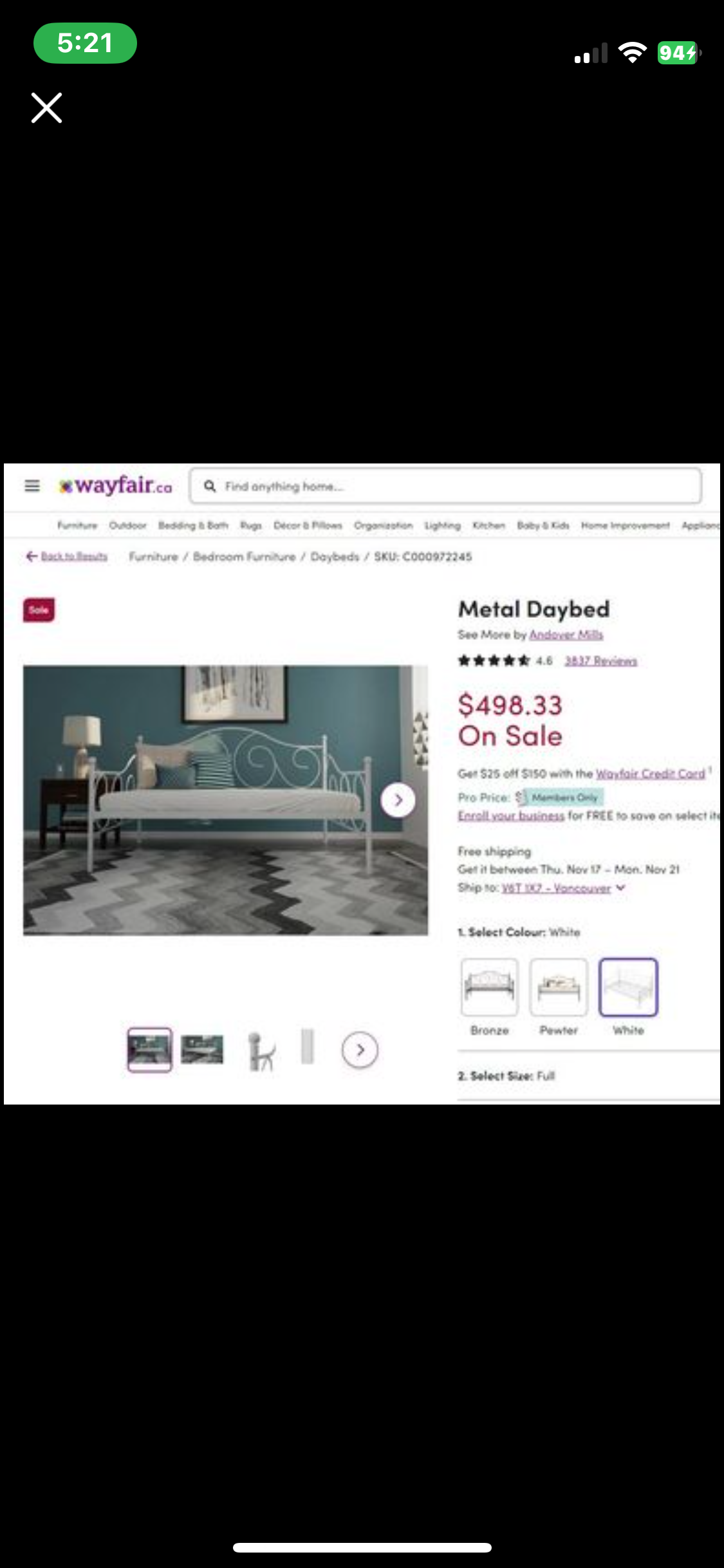Expand the Ship to Vancouver location dropdown
This screenshot has width=724, height=1568.
click(620, 888)
